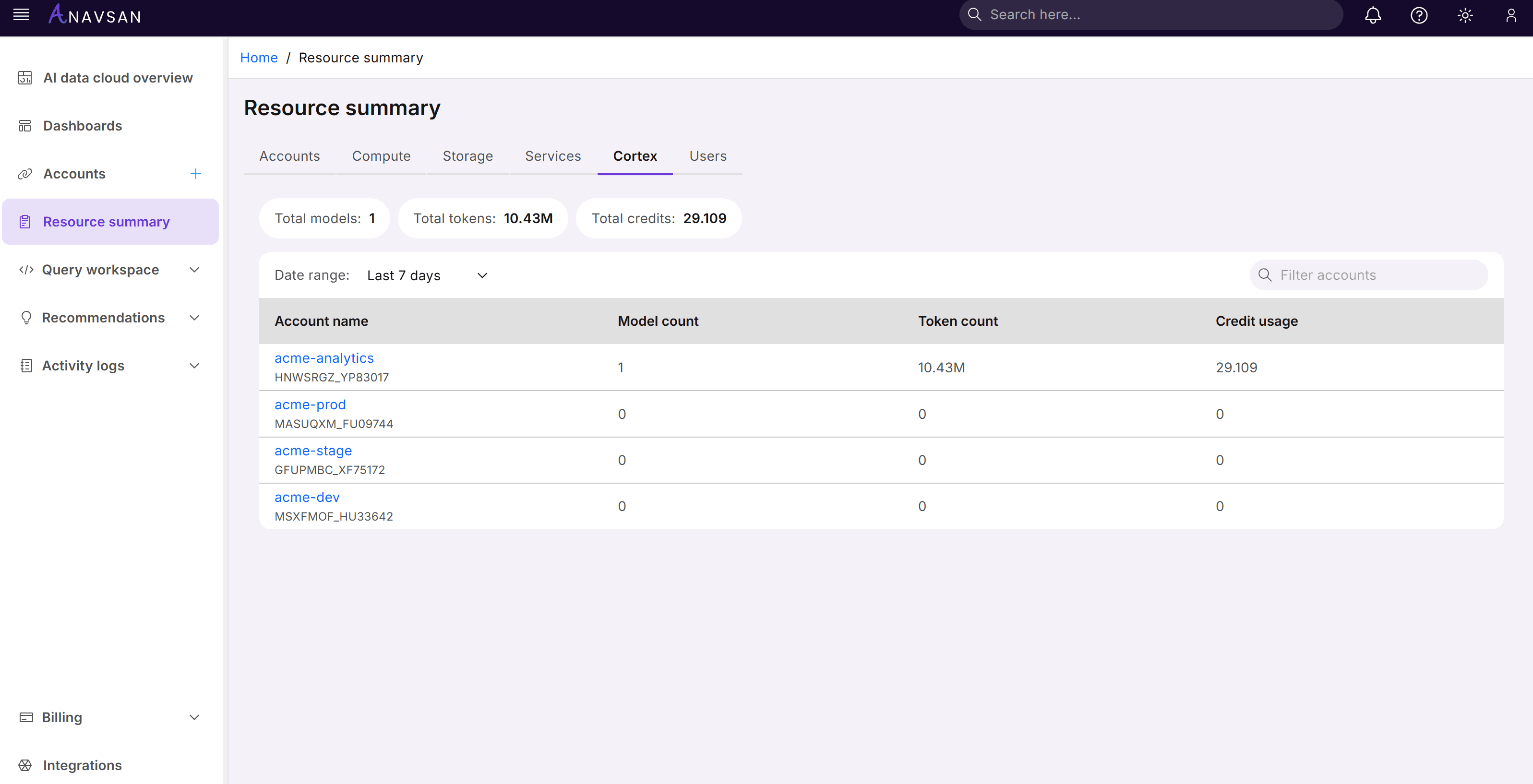
Task: Click the Anavsan logo
Action: [95, 15]
